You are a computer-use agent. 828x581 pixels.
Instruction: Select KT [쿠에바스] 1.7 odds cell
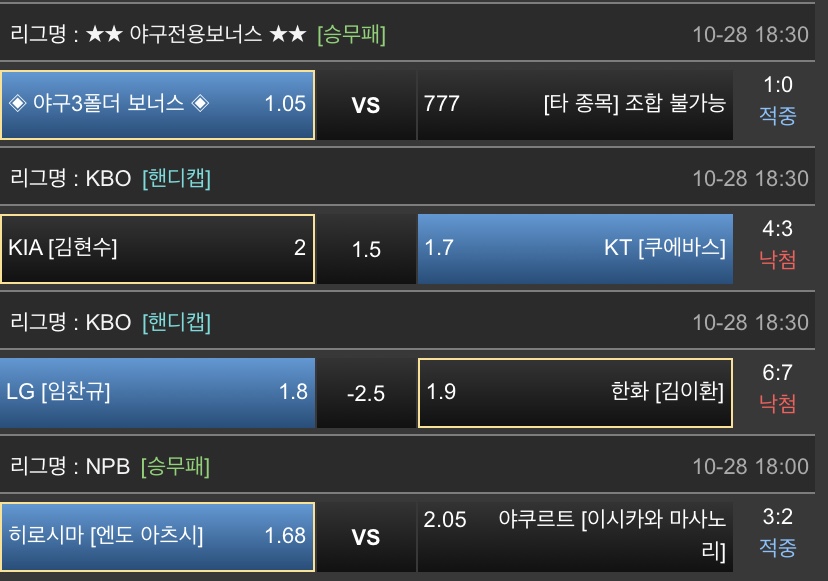point(574,248)
